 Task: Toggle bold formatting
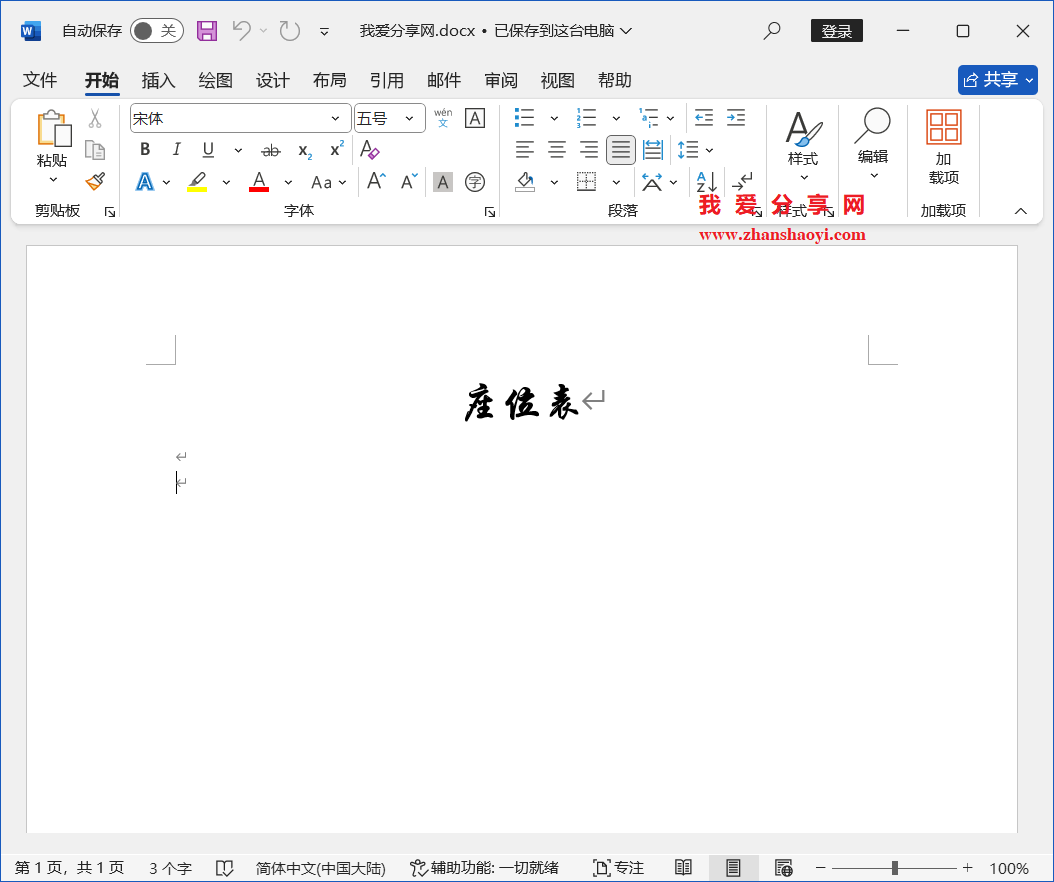(x=145, y=149)
